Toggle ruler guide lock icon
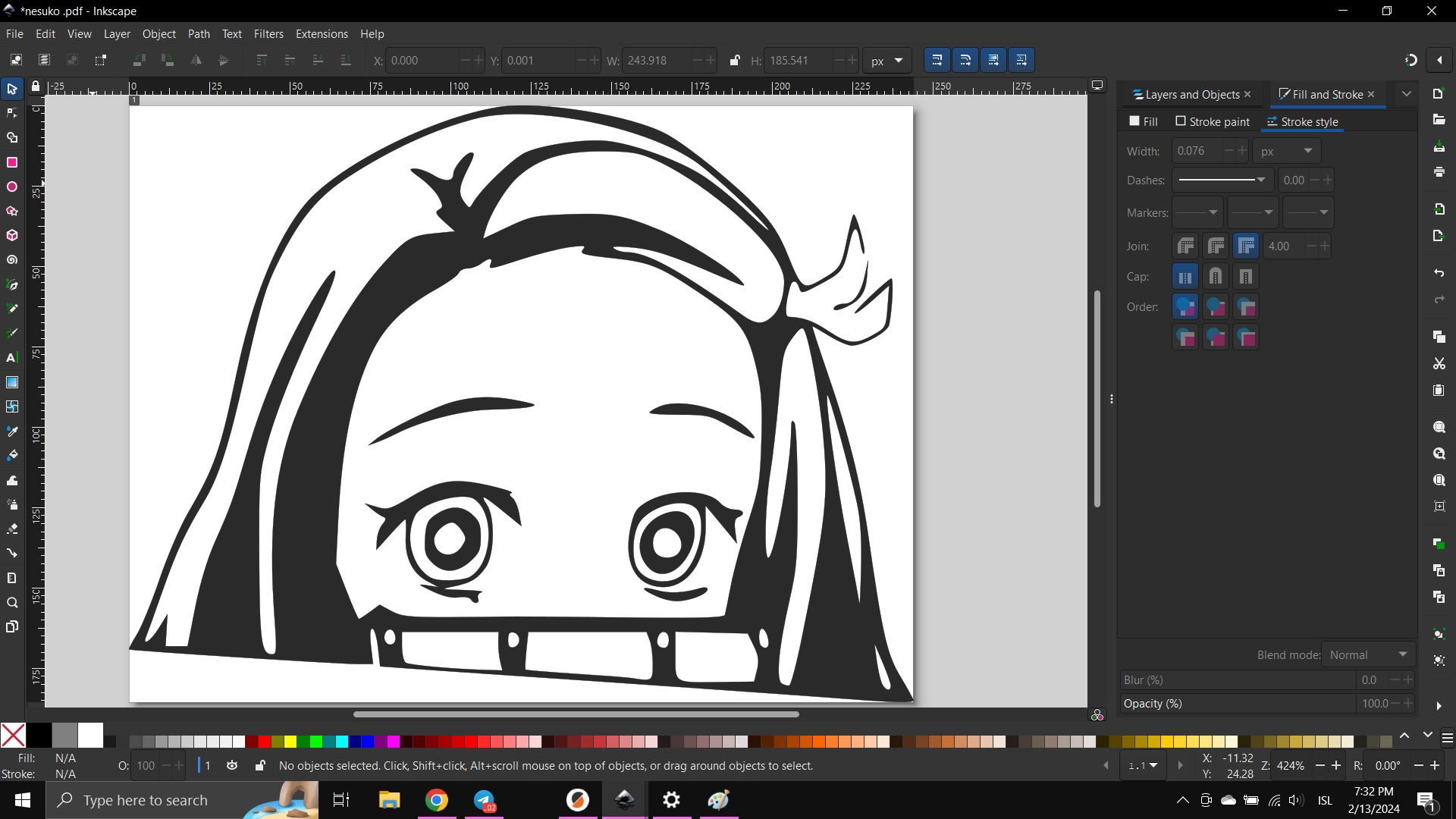This screenshot has height=819, width=1456. click(35, 86)
